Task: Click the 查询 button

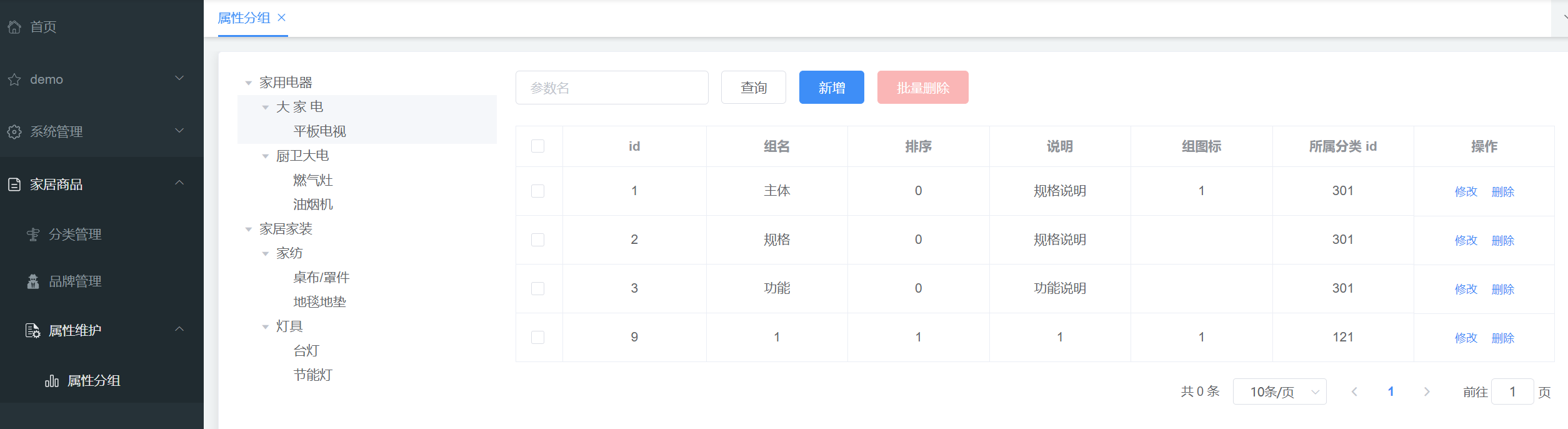Action: pos(754,88)
